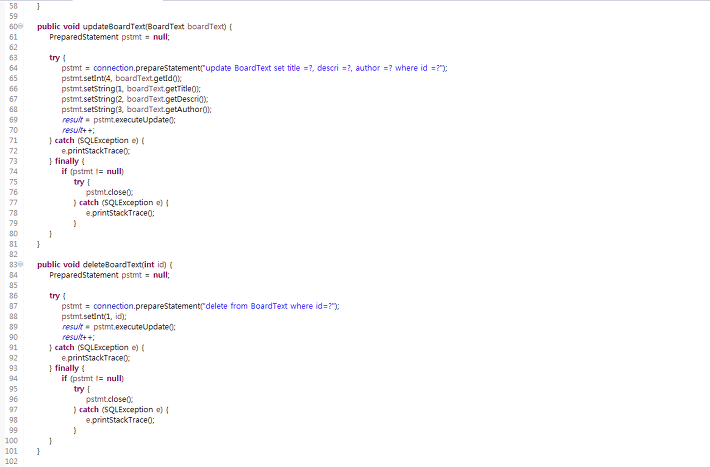This screenshot has height=467, width=710.
Task: Click the update BoardText SQL string
Action: click(322, 68)
